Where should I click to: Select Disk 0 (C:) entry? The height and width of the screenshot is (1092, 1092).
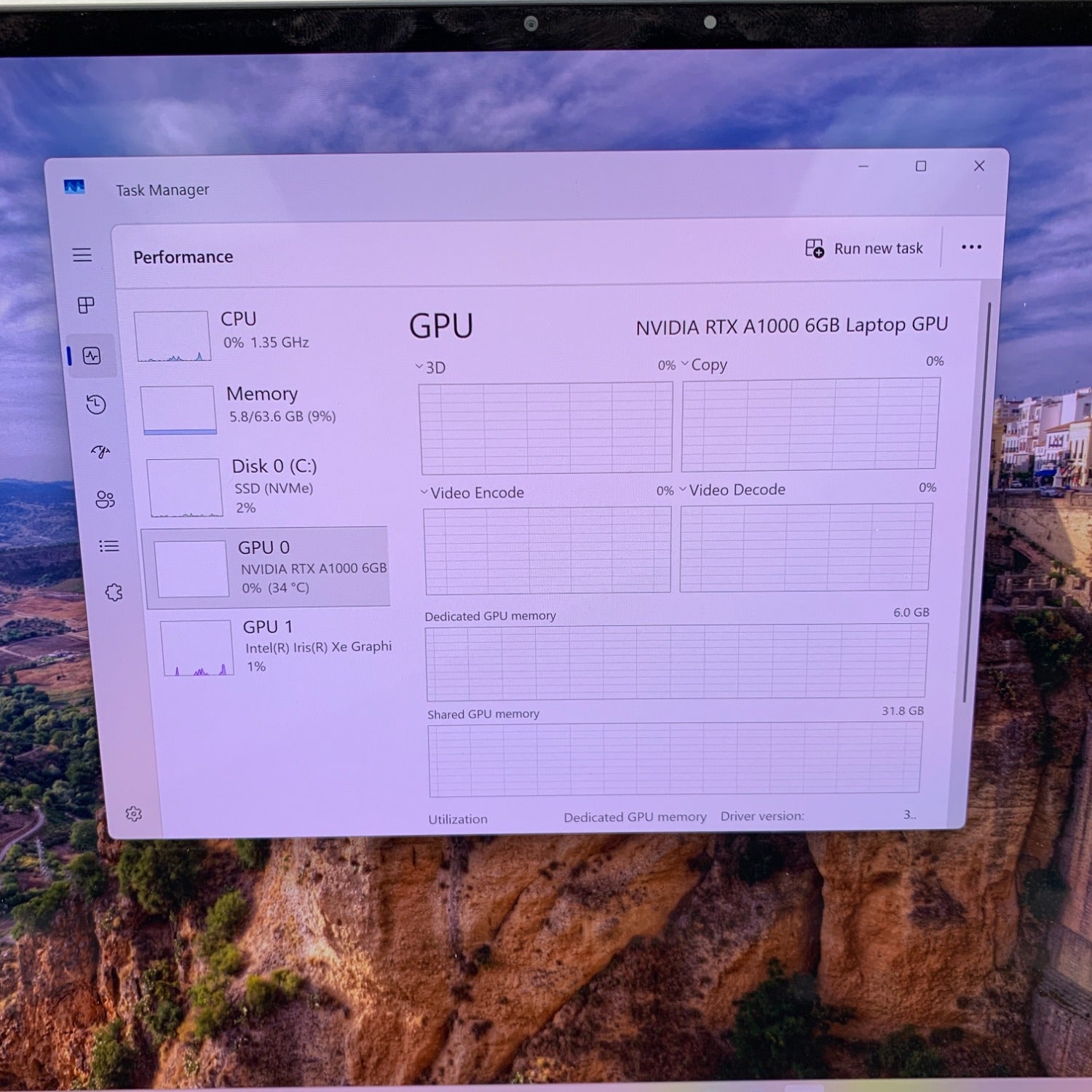coord(268,486)
